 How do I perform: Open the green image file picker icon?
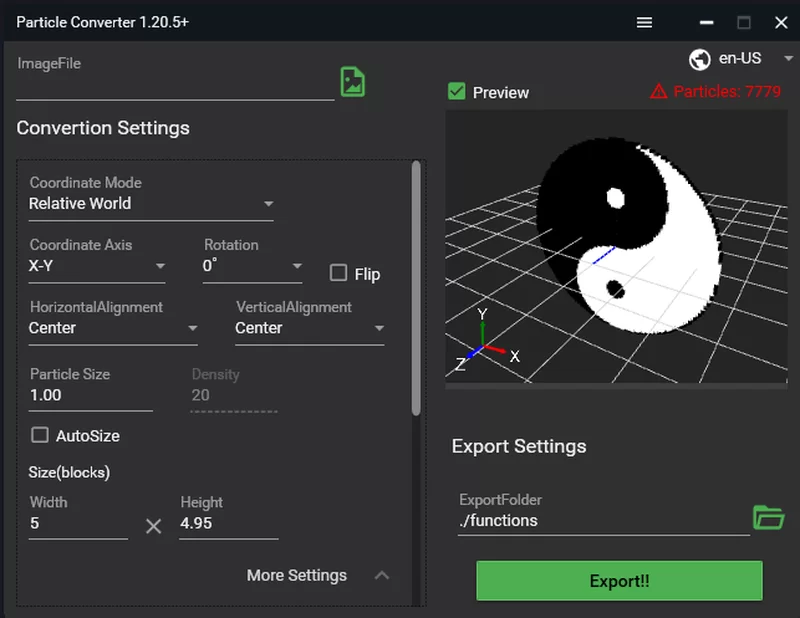click(352, 81)
